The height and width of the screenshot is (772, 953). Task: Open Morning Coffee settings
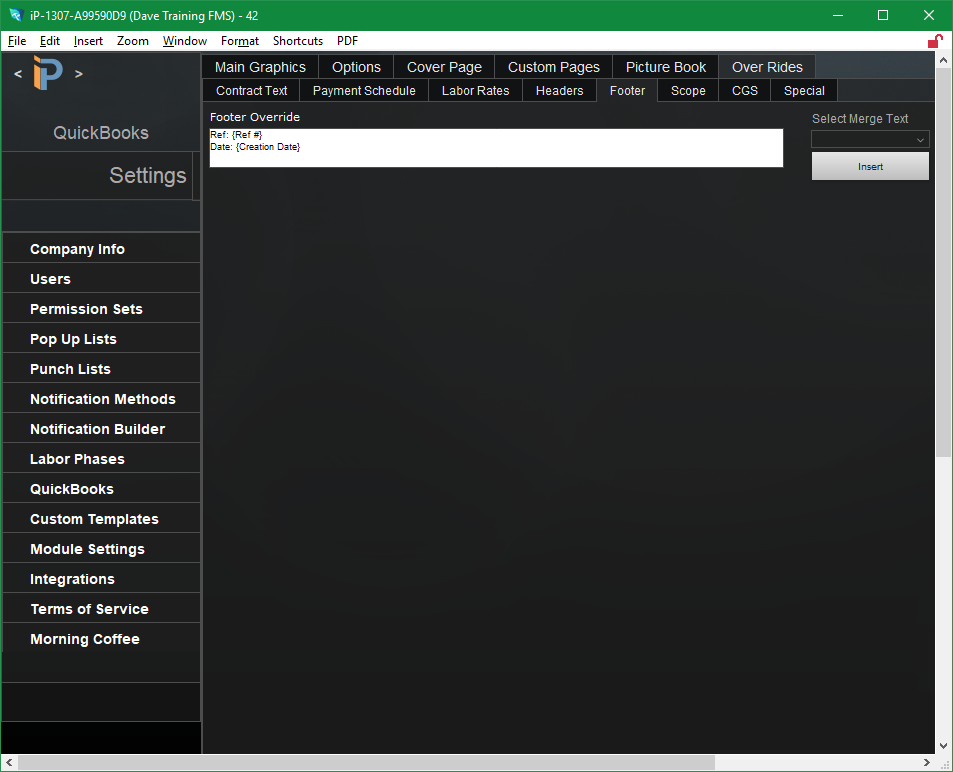(84, 639)
